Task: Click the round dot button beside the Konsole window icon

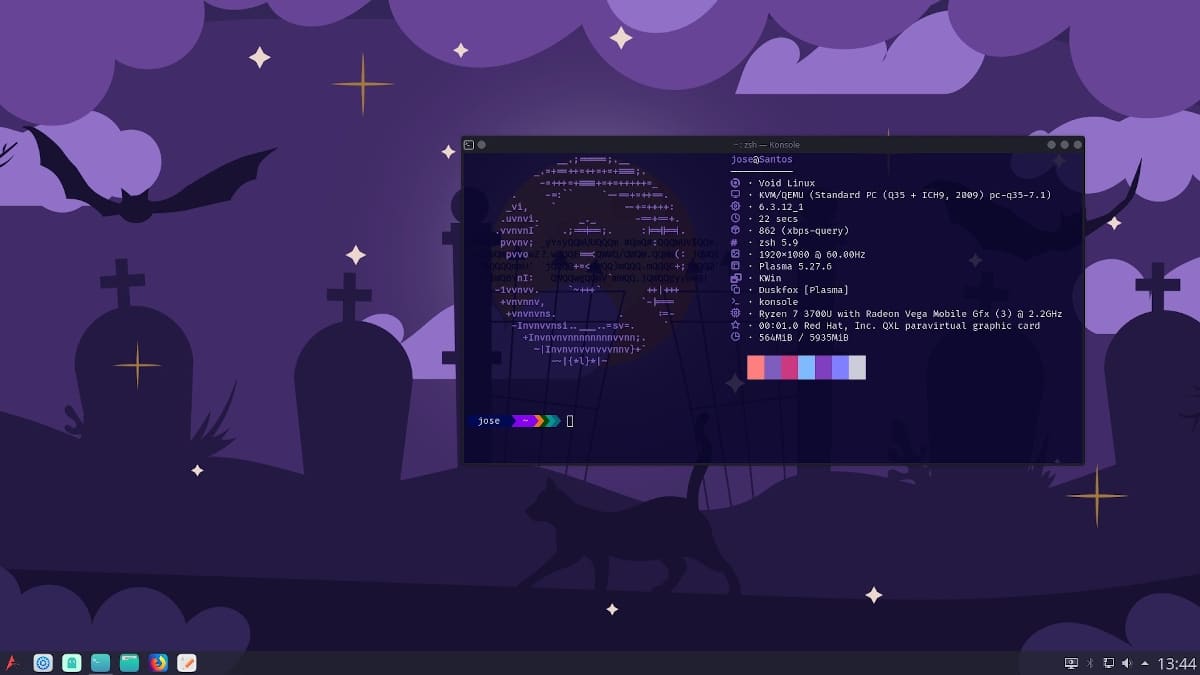Action: tap(482, 145)
